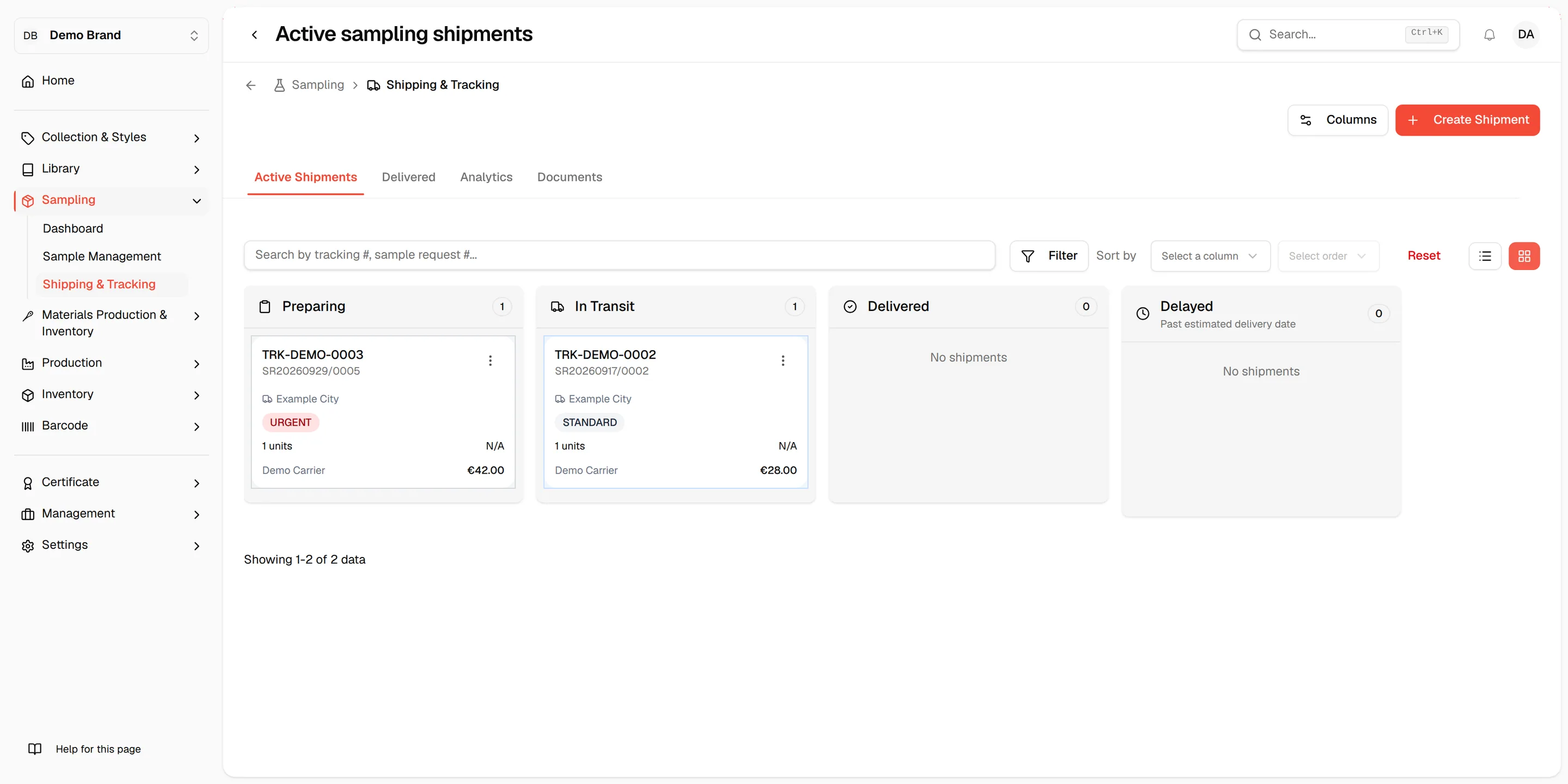The image size is (1568, 784).
Task: Click the Delayed clock icon
Action: (1143, 314)
